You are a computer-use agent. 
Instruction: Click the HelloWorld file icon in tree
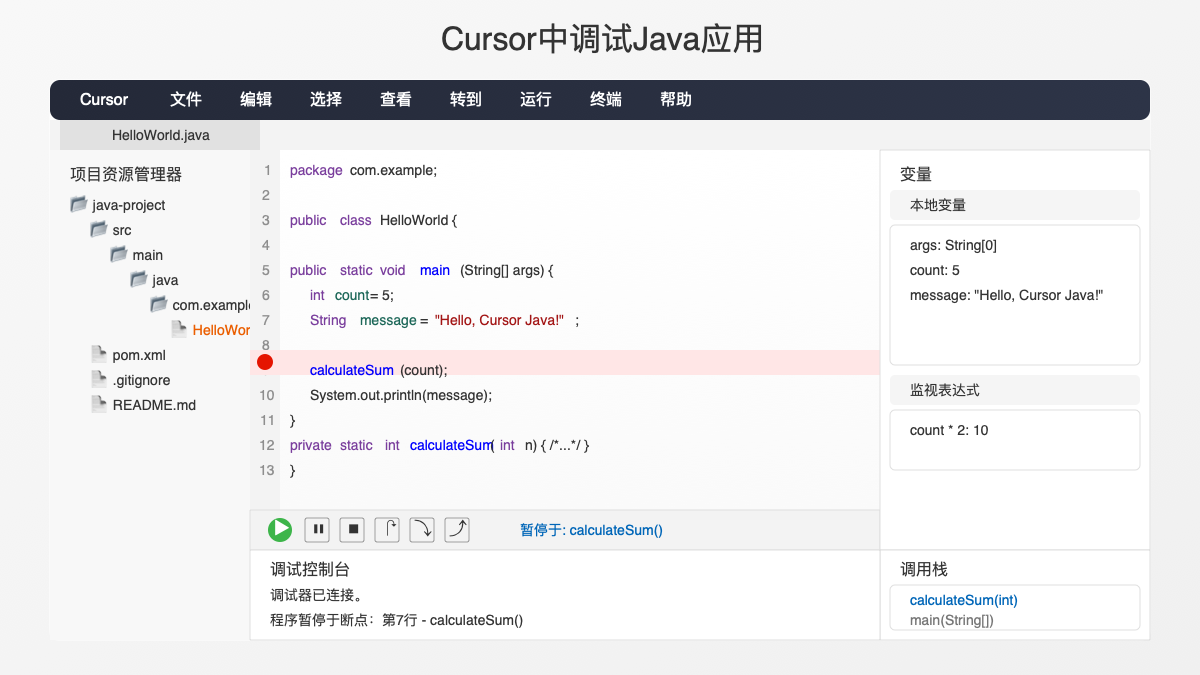[x=179, y=329]
